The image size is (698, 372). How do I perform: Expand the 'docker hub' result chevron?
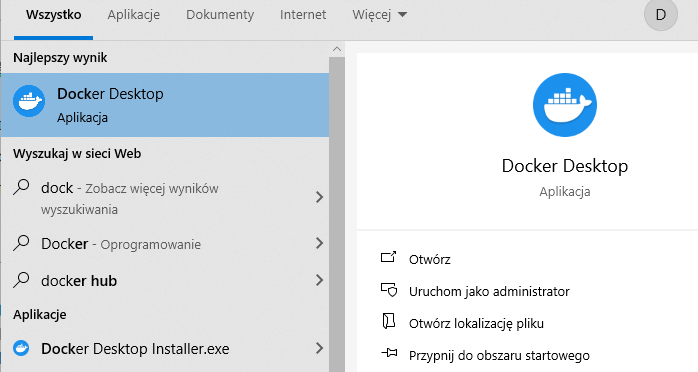click(319, 280)
